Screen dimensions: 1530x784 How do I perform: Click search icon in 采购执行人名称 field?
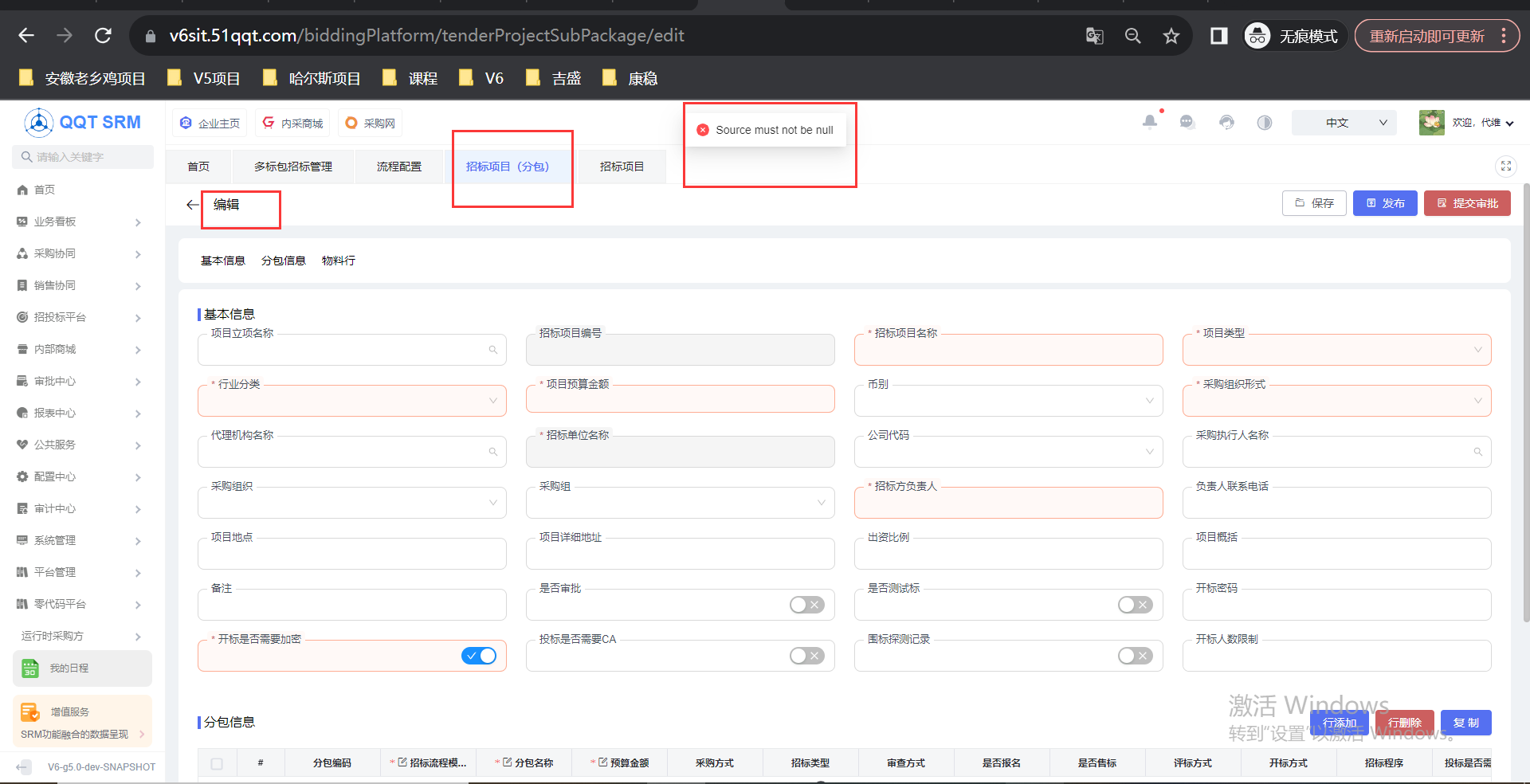pos(1478,452)
